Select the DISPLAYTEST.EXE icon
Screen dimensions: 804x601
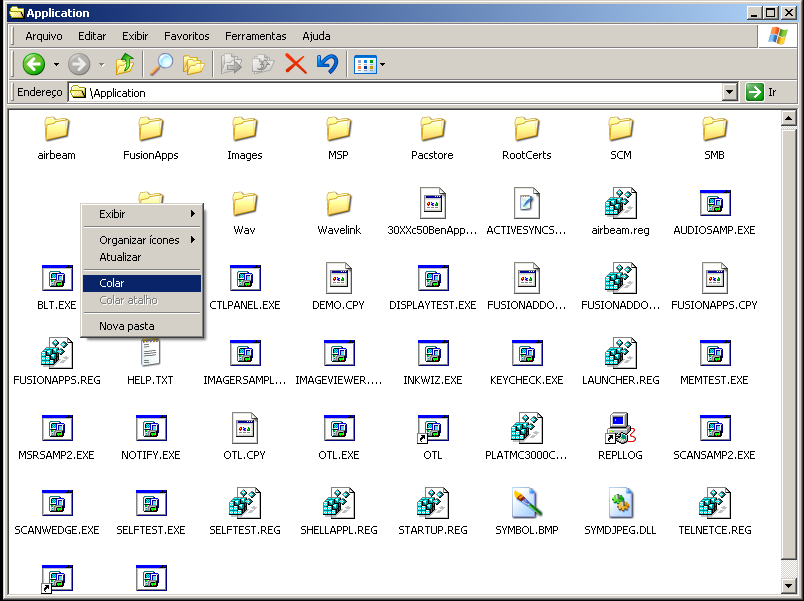pos(433,278)
